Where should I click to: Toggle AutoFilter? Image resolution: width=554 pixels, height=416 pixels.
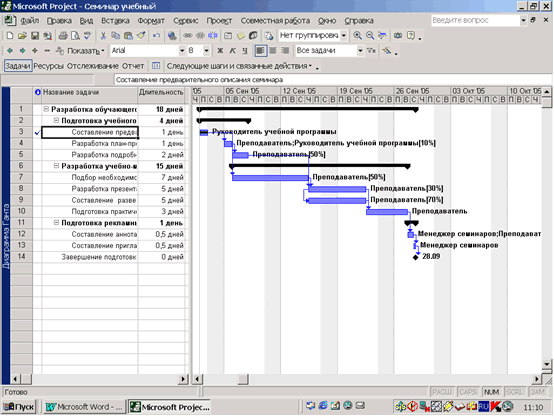(371, 51)
